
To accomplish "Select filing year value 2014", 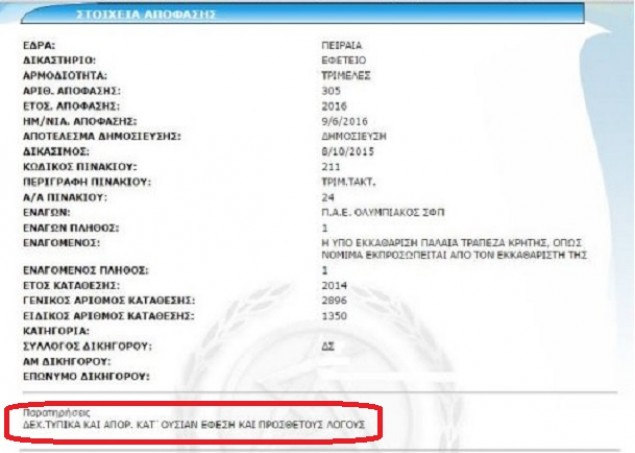I will tap(334, 286).
